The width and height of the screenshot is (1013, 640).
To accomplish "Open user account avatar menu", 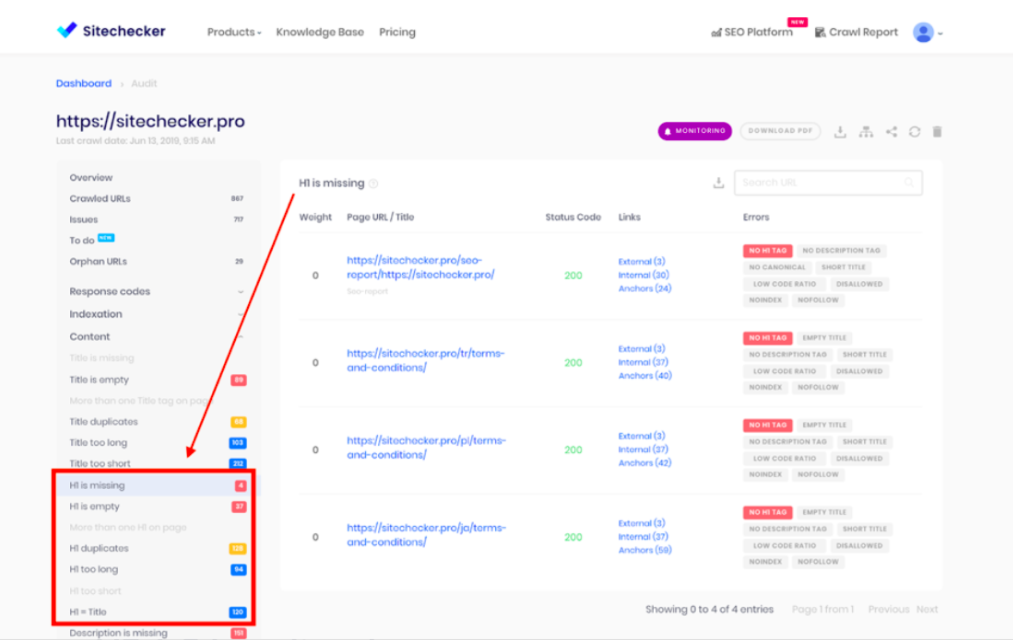I will [927, 32].
